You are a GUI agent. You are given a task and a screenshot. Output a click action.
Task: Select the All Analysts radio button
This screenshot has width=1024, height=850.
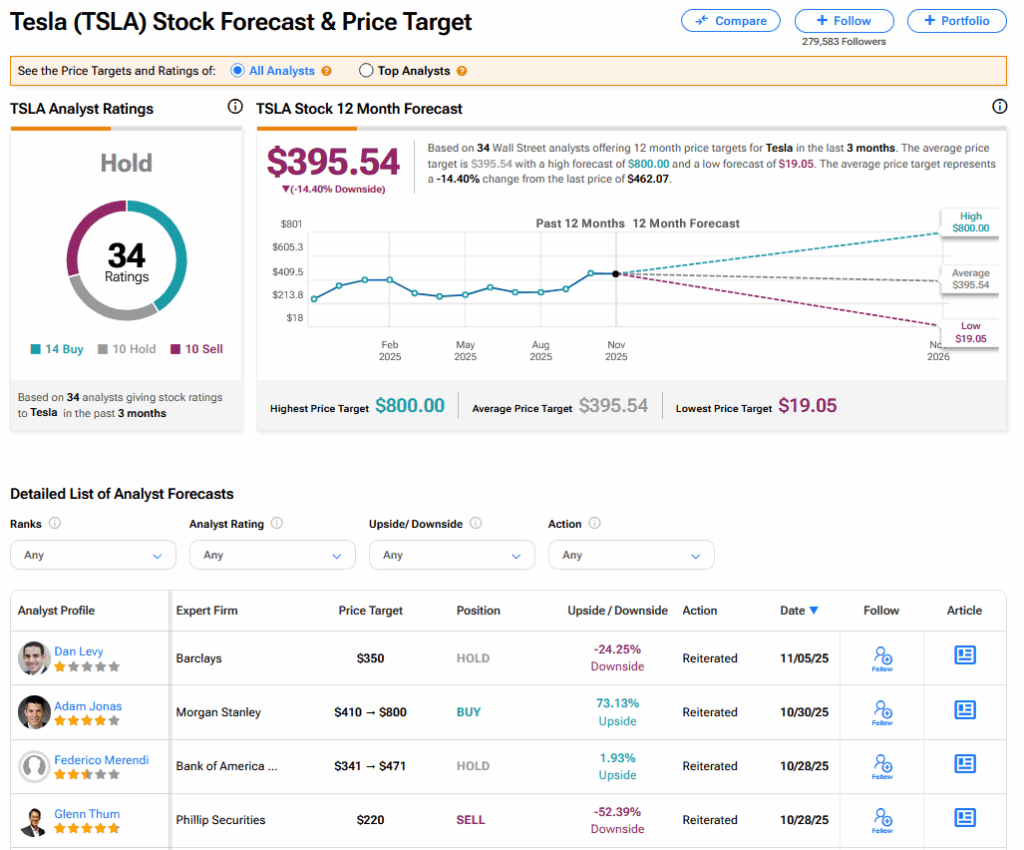click(237, 71)
